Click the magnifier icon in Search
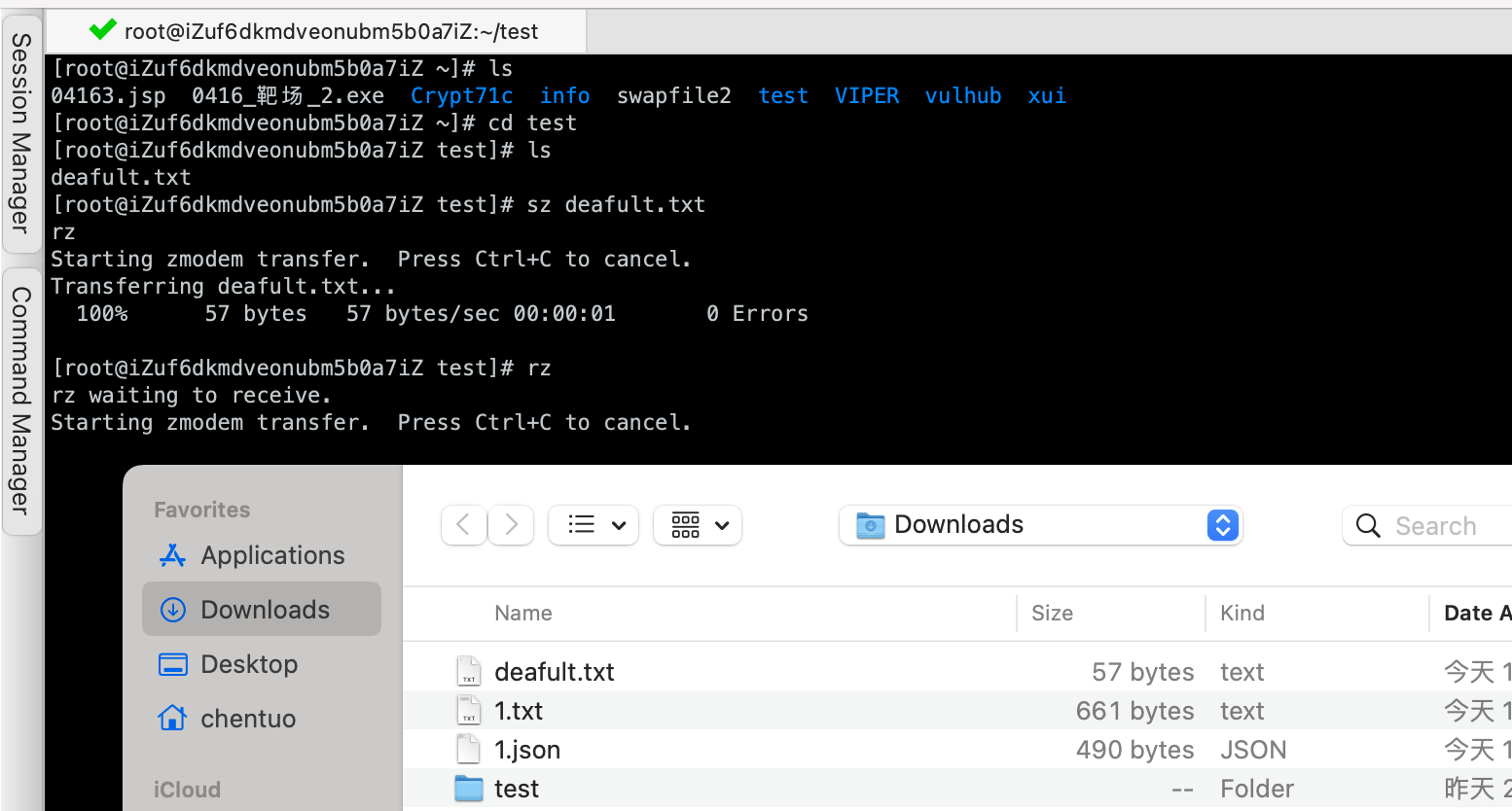The image size is (1512, 811). [x=1368, y=526]
